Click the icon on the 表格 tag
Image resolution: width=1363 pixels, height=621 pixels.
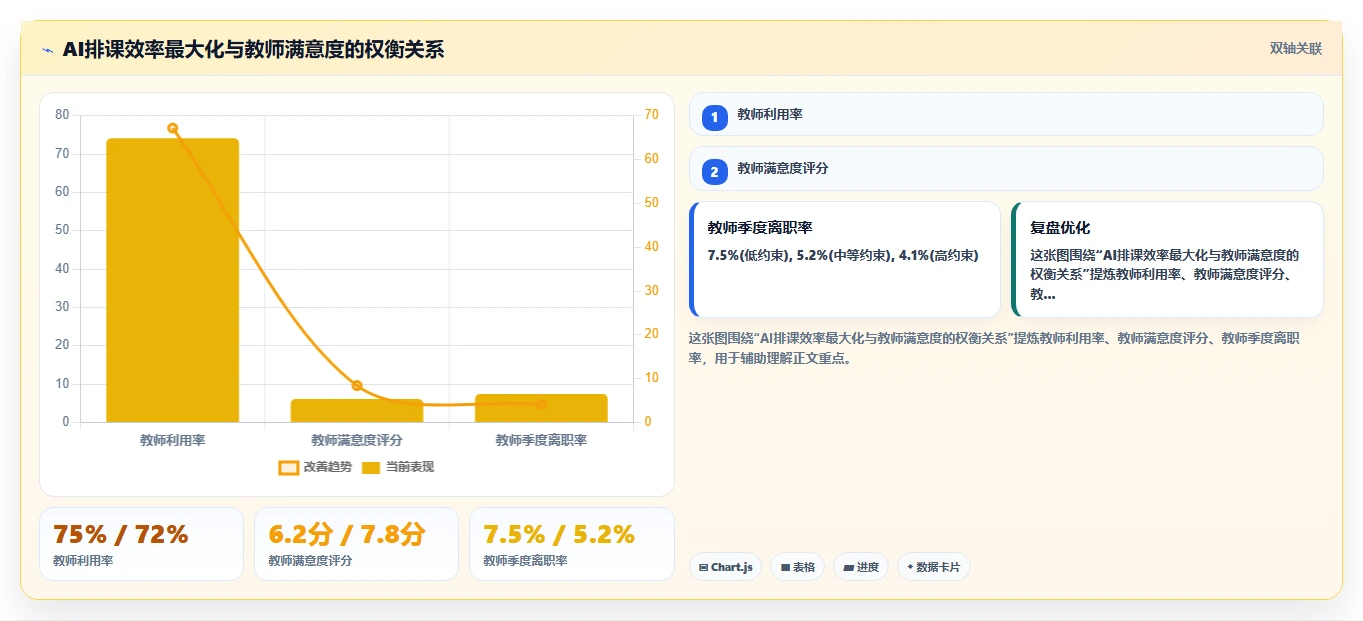point(785,567)
